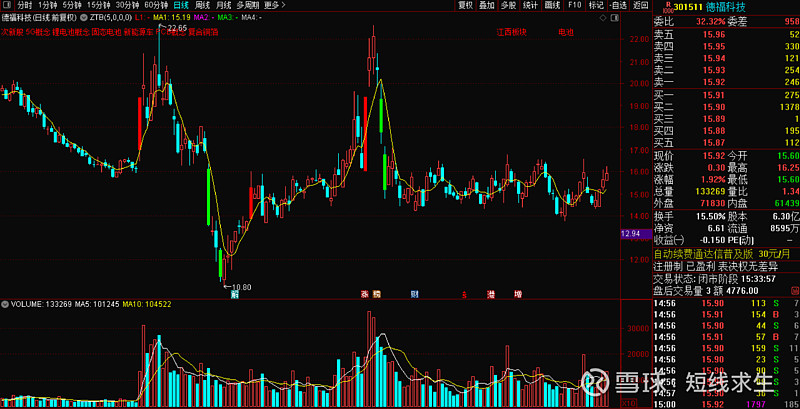Switch to 分时 intraday view

click(24, 6)
